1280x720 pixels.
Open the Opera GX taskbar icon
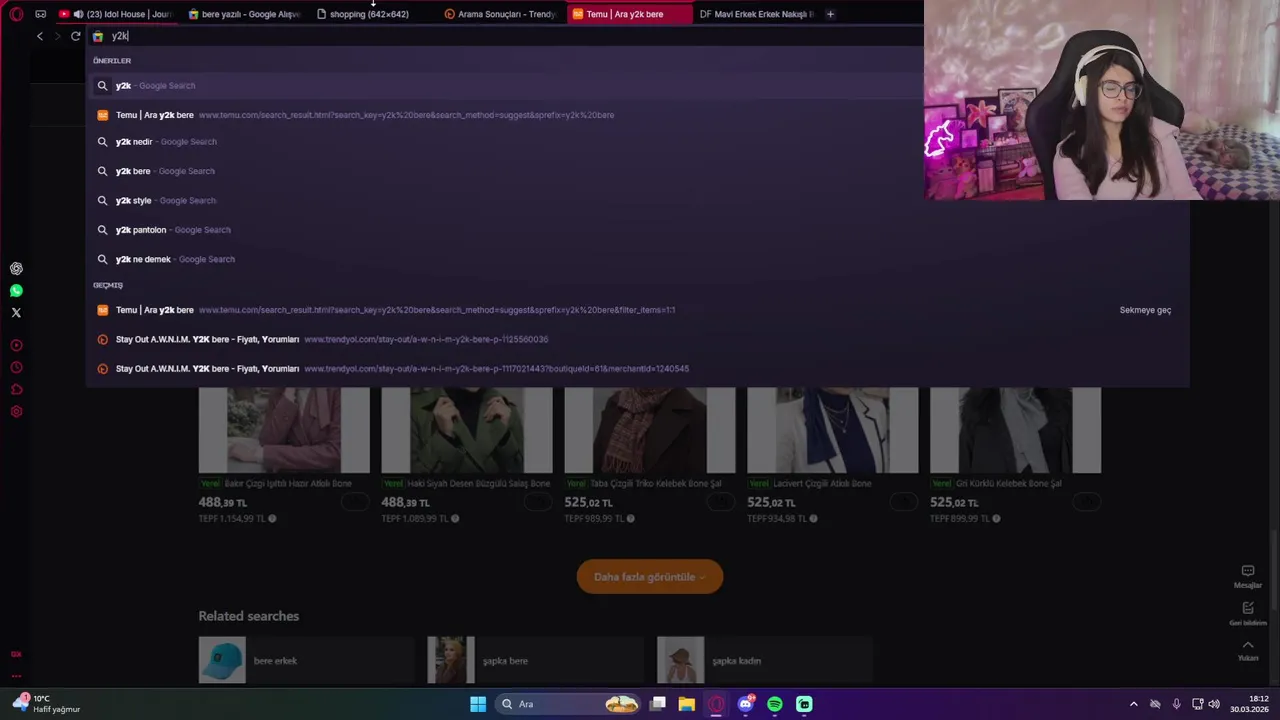[x=716, y=704]
